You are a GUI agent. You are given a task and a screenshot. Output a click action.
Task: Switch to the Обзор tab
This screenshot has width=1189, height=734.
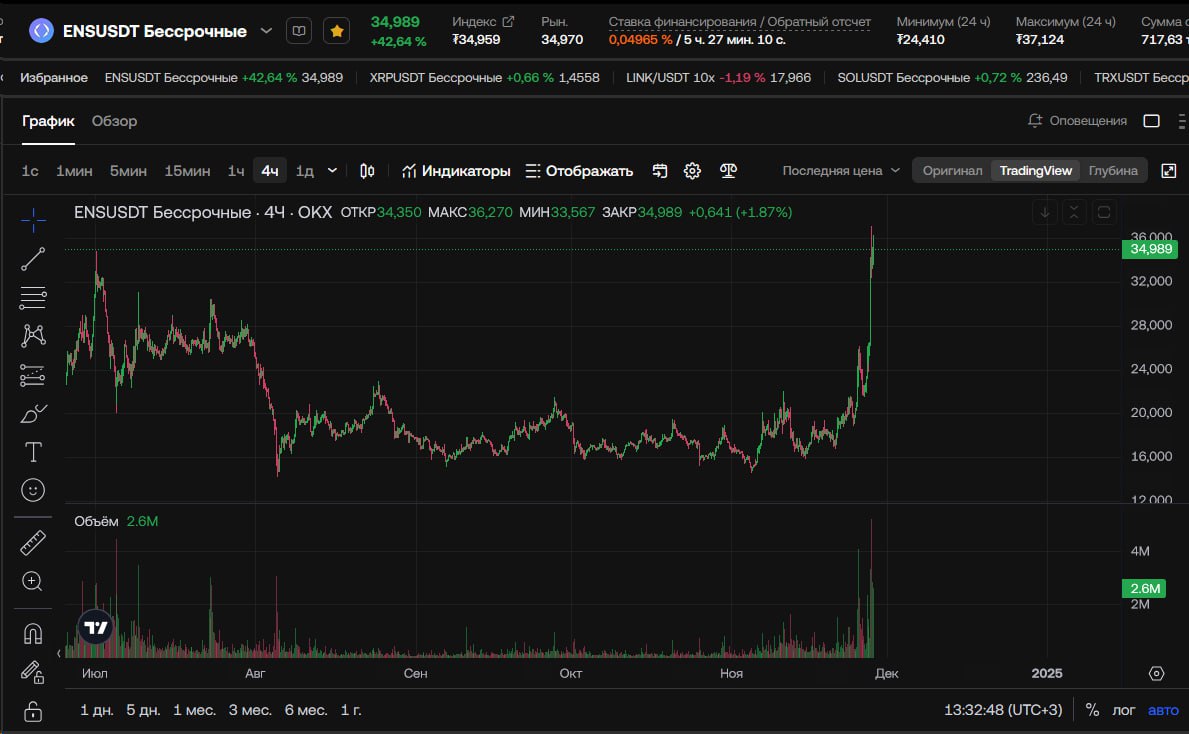(x=115, y=121)
